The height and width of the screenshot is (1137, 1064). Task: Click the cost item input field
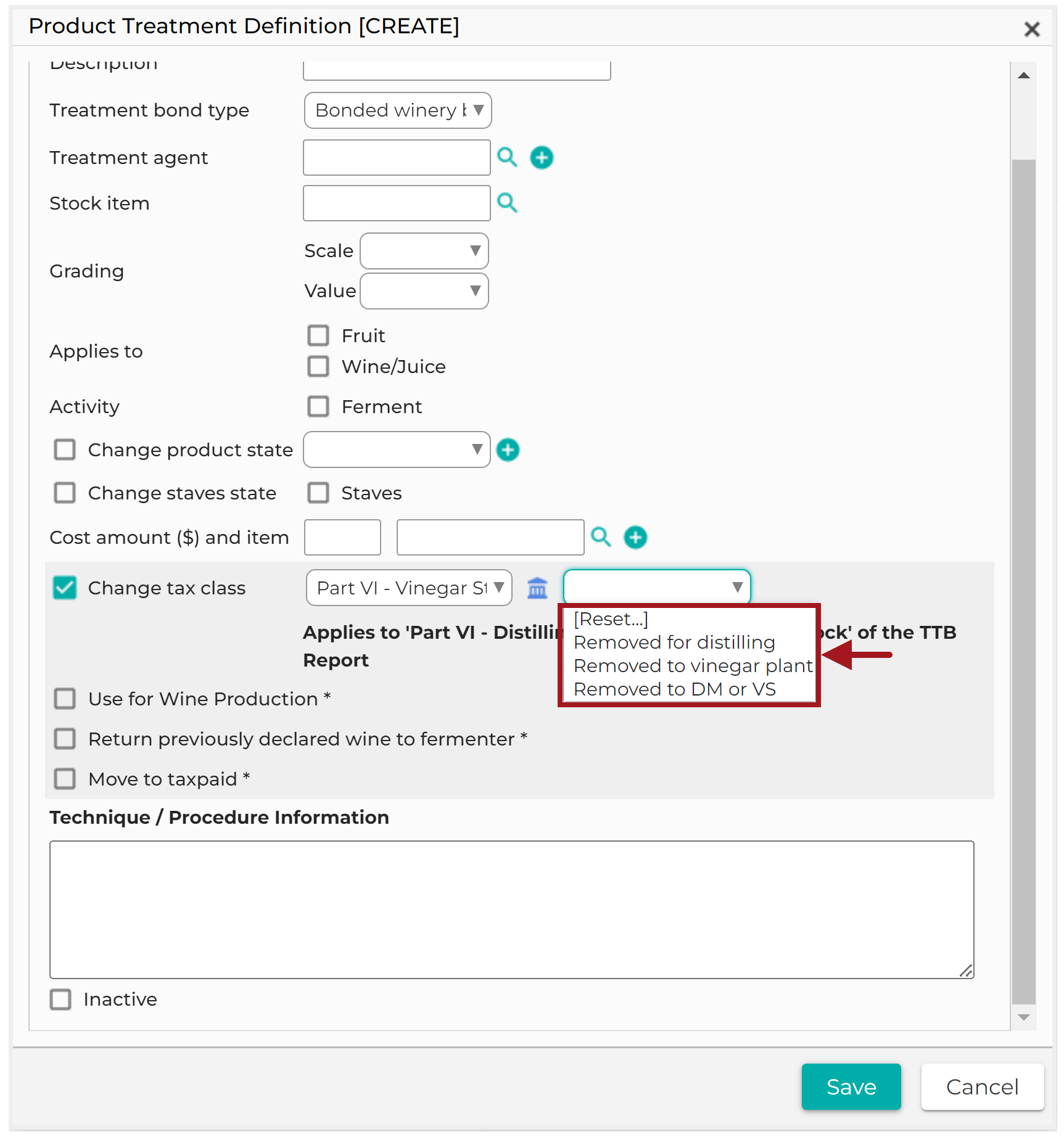tap(490, 537)
